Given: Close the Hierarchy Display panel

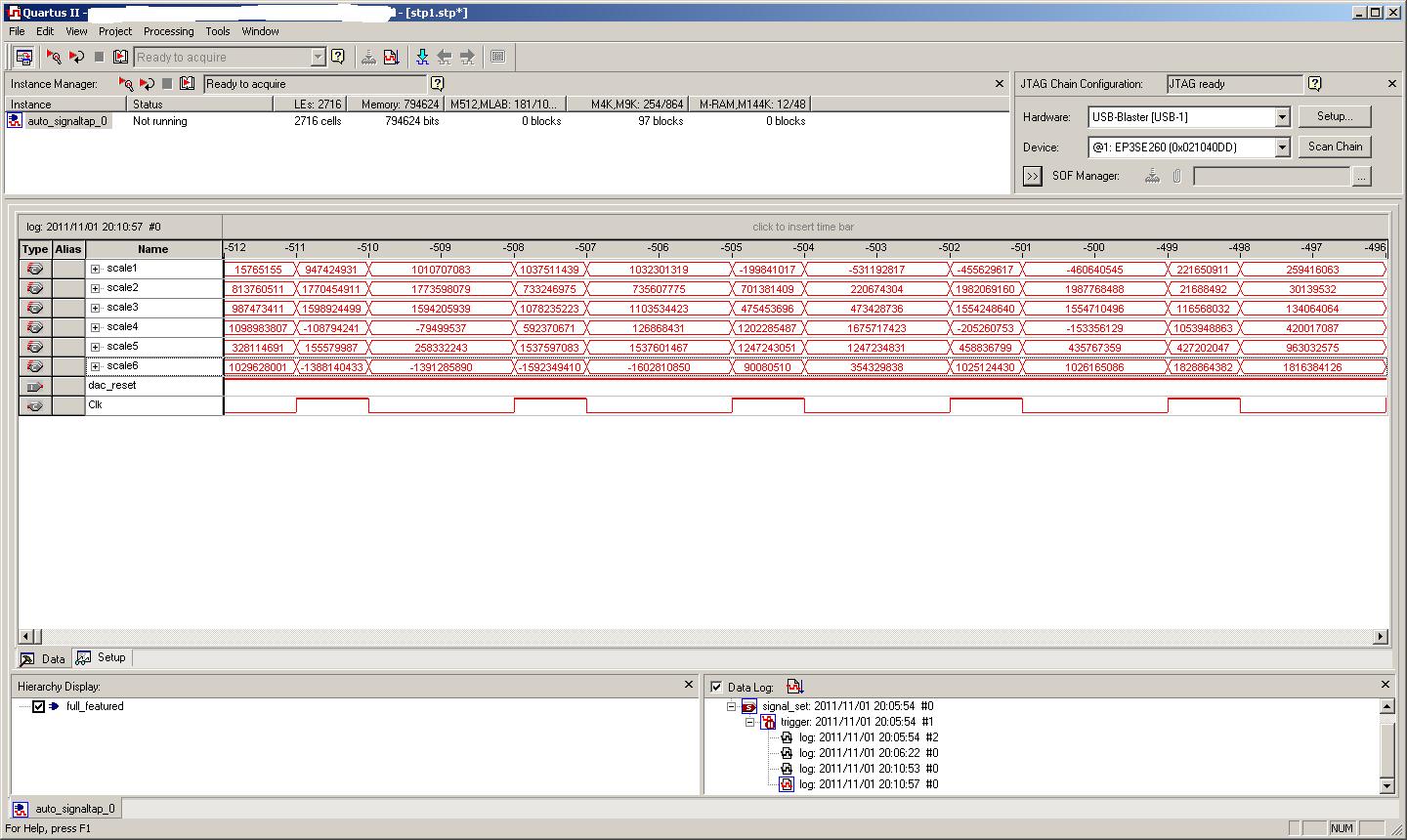Looking at the screenshot, I should 689,686.
